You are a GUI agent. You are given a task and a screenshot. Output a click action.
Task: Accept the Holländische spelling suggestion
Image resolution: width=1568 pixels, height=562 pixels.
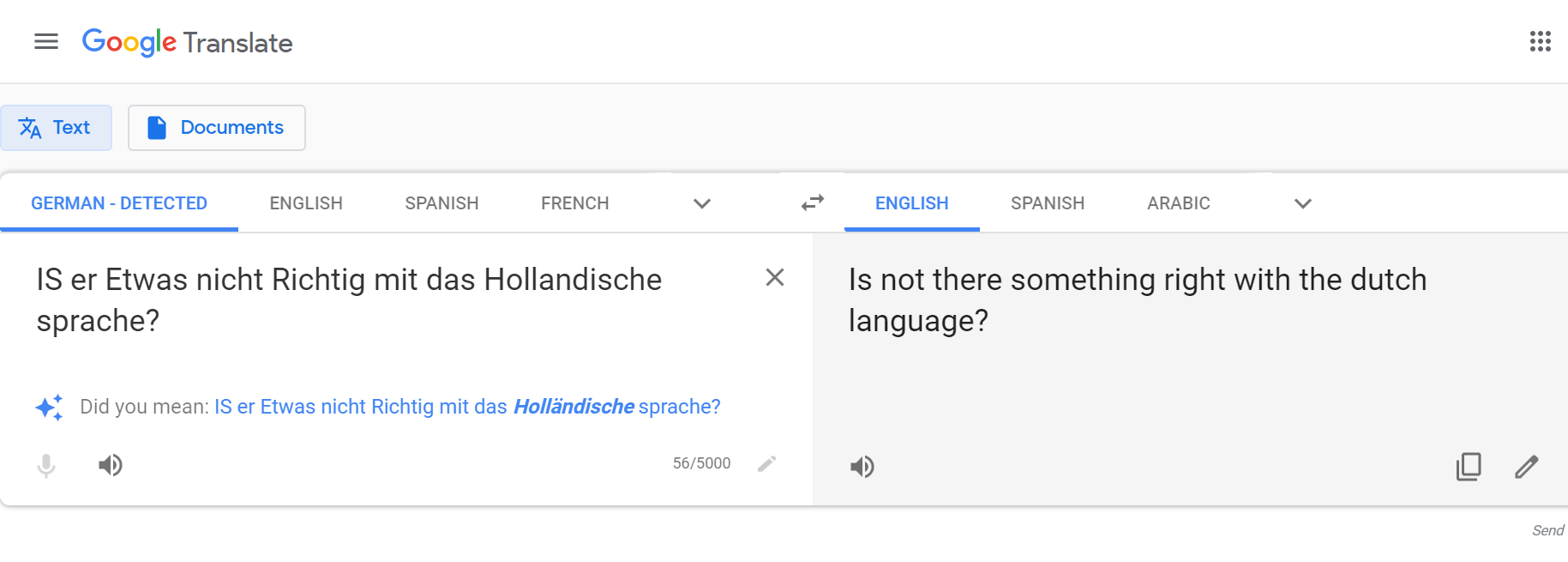(x=467, y=407)
